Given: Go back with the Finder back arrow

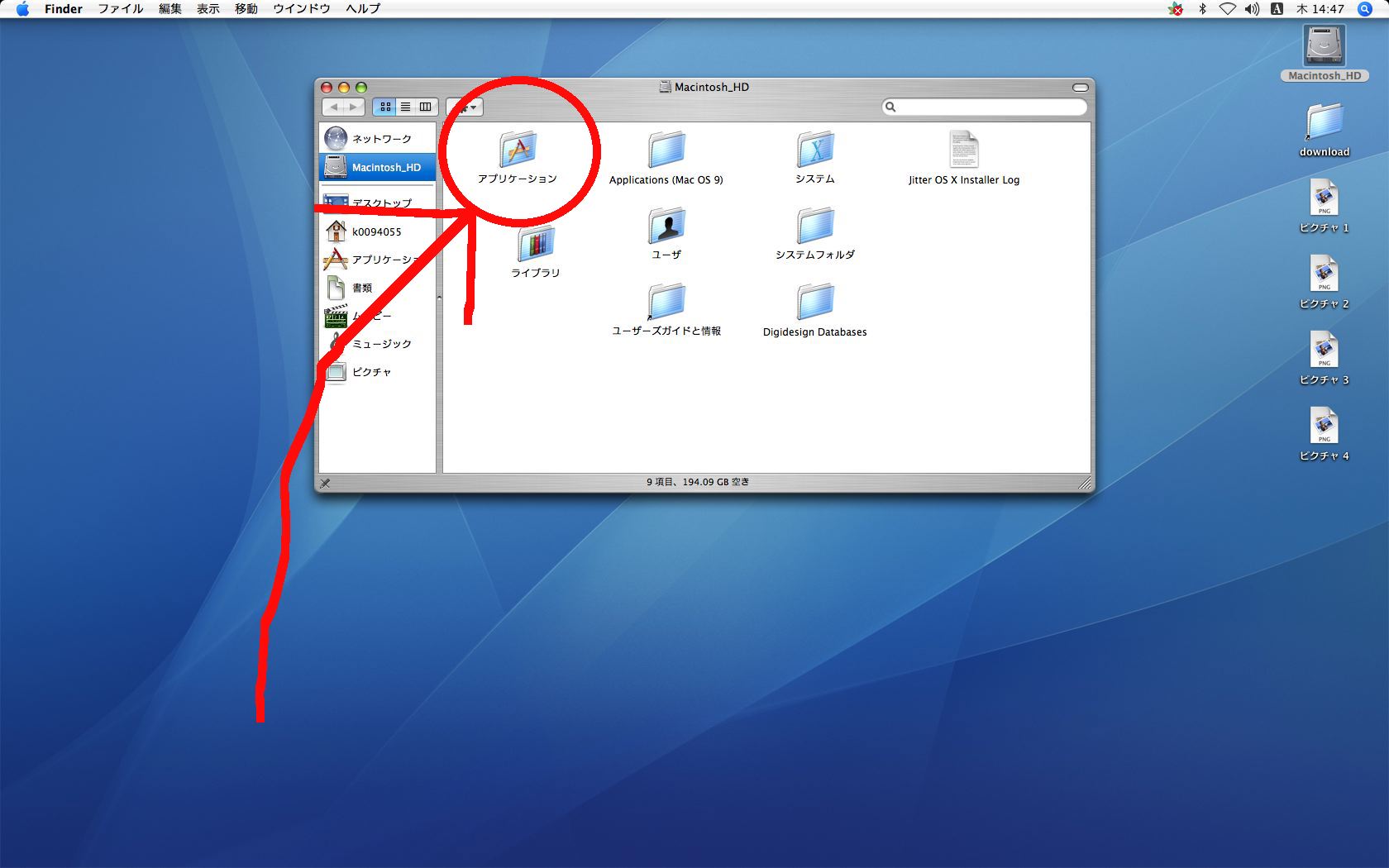Looking at the screenshot, I should click(333, 107).
